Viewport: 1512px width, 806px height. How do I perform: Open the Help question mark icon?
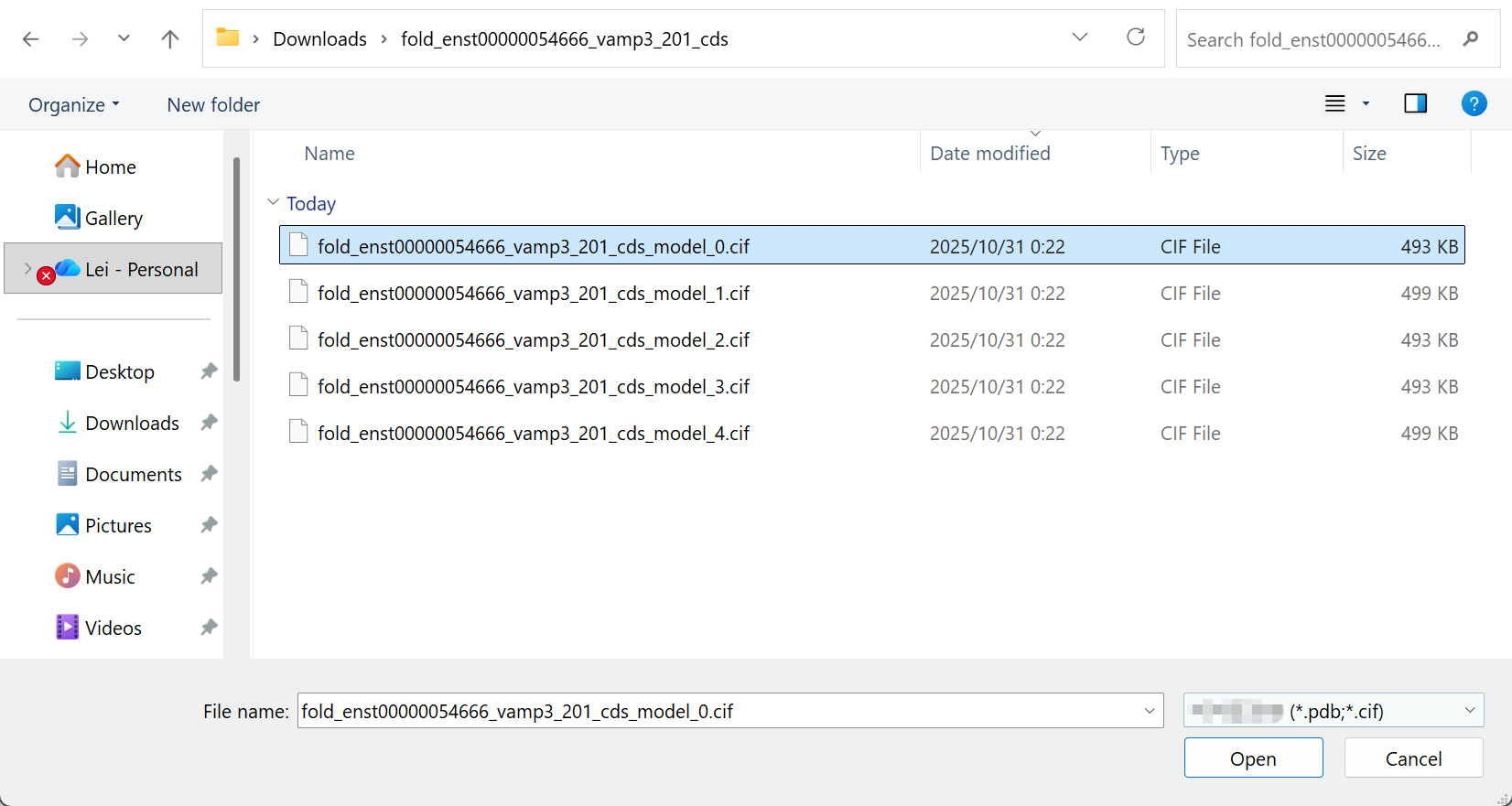tap(1474, 103)
